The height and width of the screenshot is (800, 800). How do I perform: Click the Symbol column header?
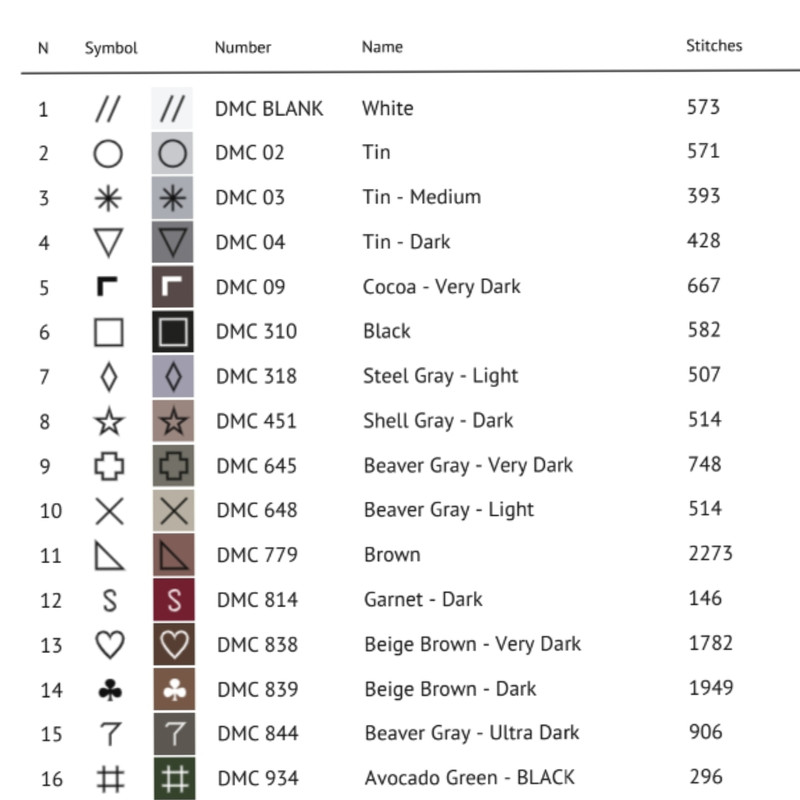(111, 48)
